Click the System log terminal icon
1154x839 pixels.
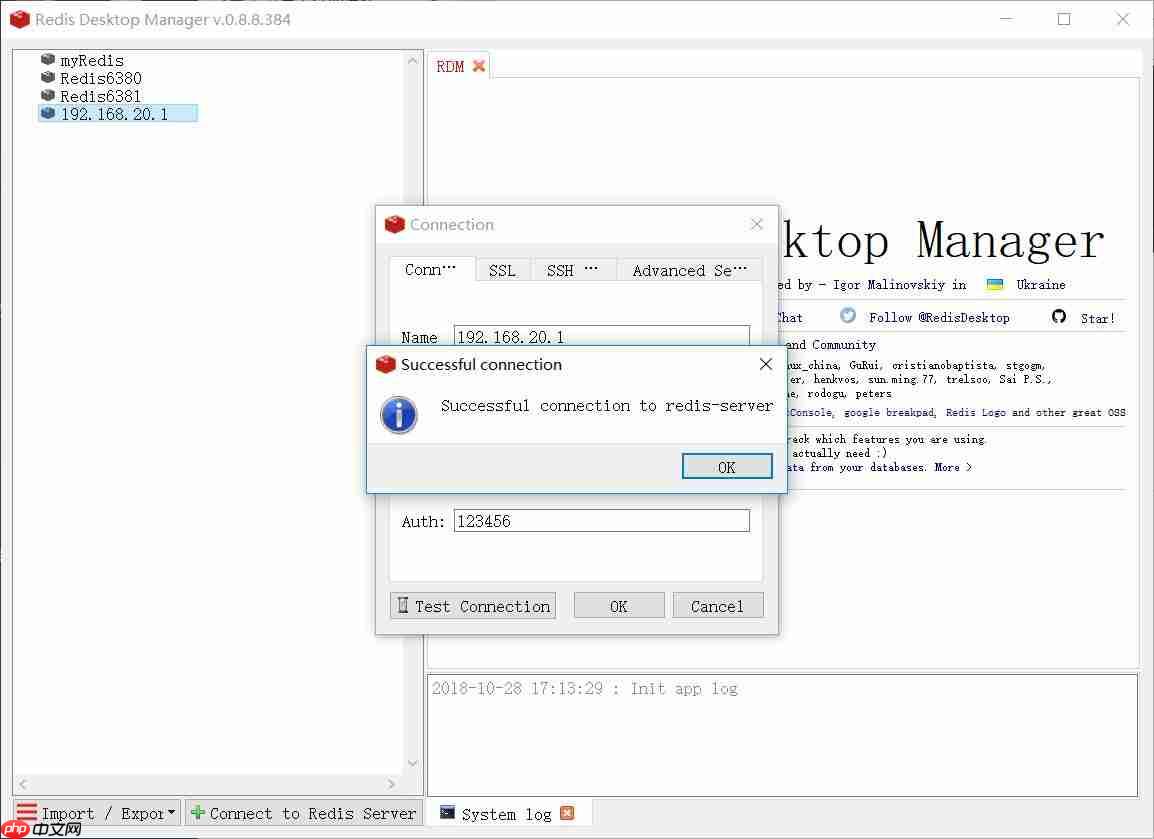(447, 813)
